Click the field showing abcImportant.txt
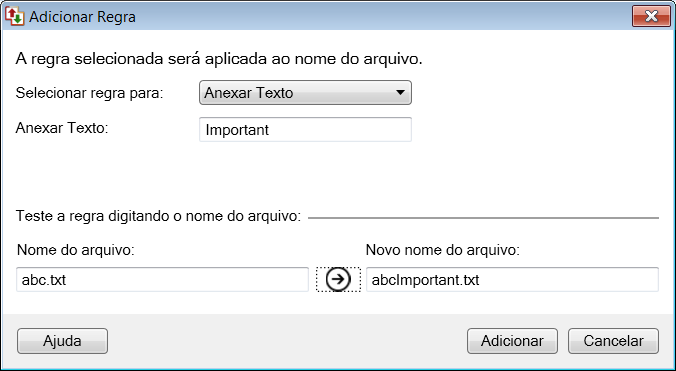The width and height of the screenshot is (676, 371). tap(512, 280)
